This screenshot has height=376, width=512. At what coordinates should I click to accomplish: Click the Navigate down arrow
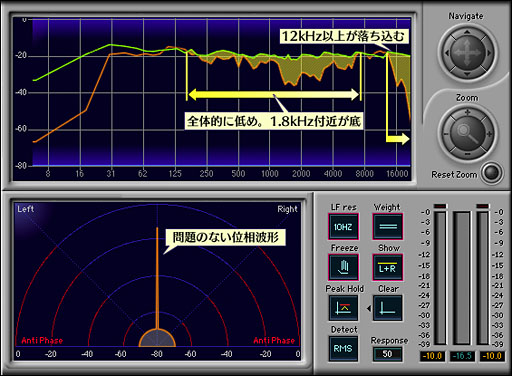tap(467, 74)
